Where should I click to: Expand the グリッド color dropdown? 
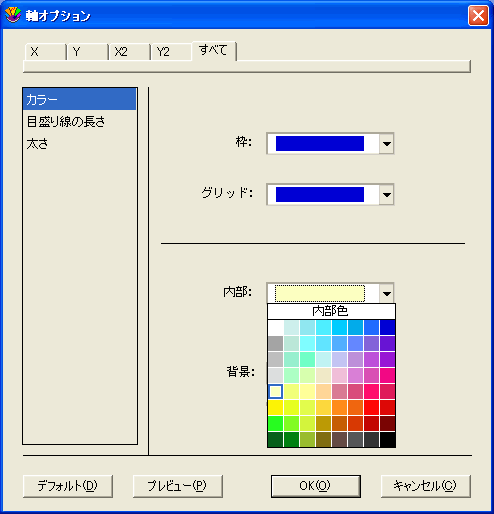[387, 194]
